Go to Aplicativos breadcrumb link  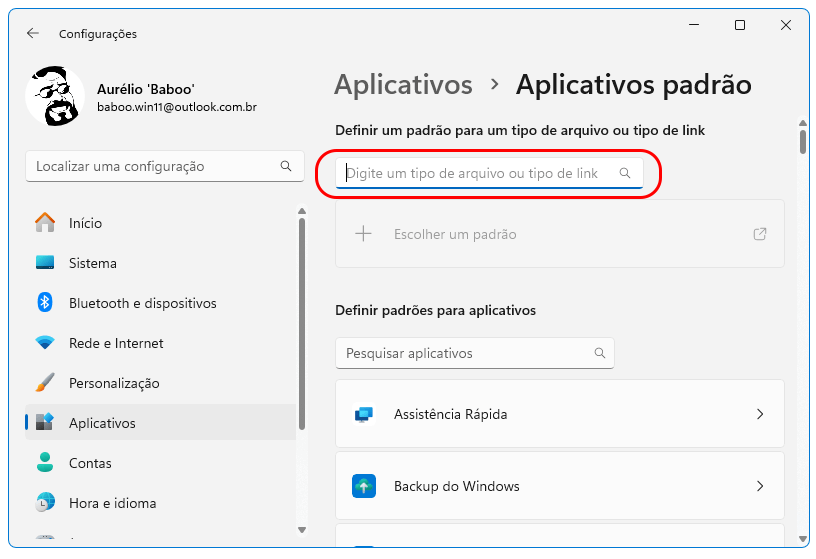point(403,84)
